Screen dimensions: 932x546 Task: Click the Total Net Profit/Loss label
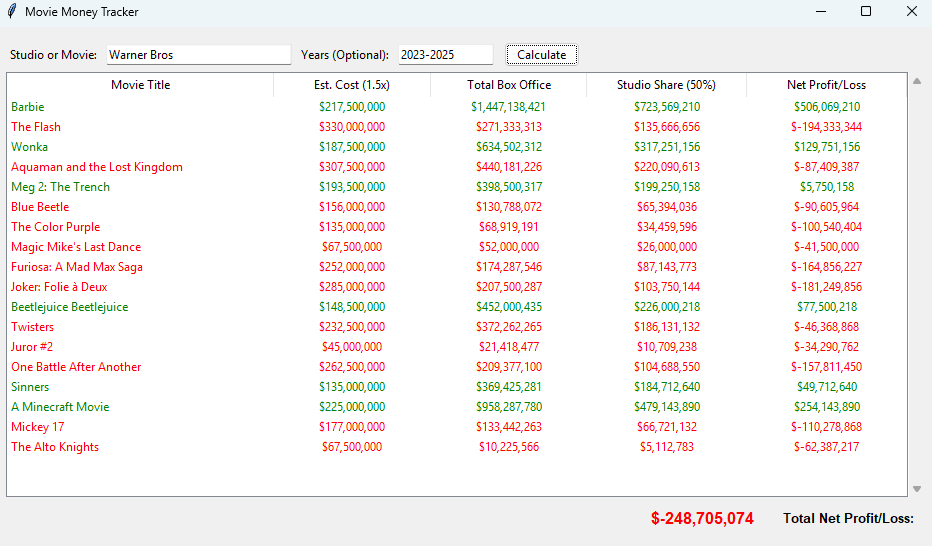coord(848,519)
